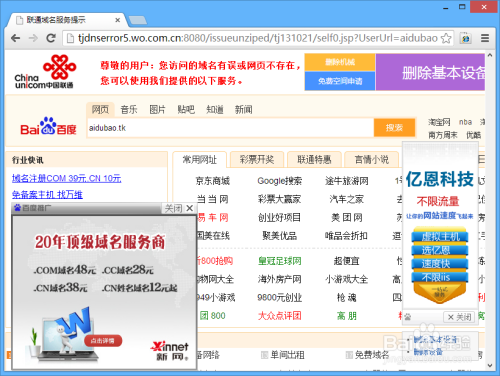Open the 高朋 link
500x376 pixels.
[x=347, y=316]
